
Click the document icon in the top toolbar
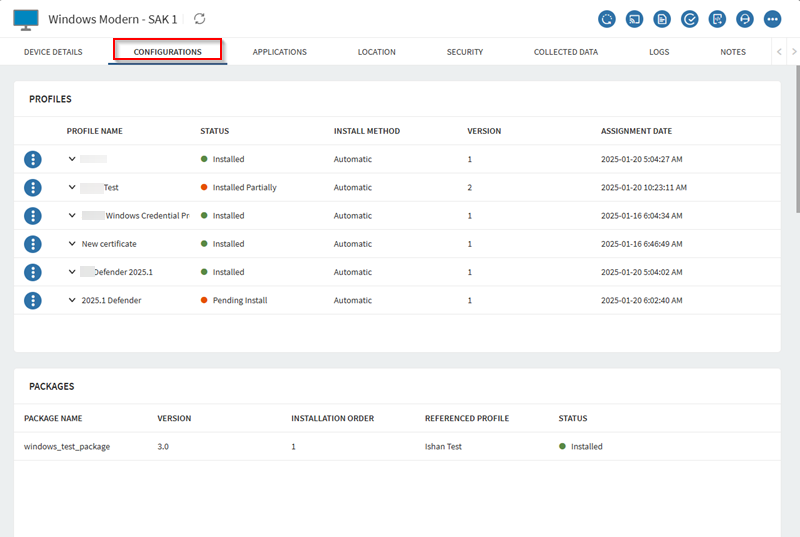tap(662, 19)
